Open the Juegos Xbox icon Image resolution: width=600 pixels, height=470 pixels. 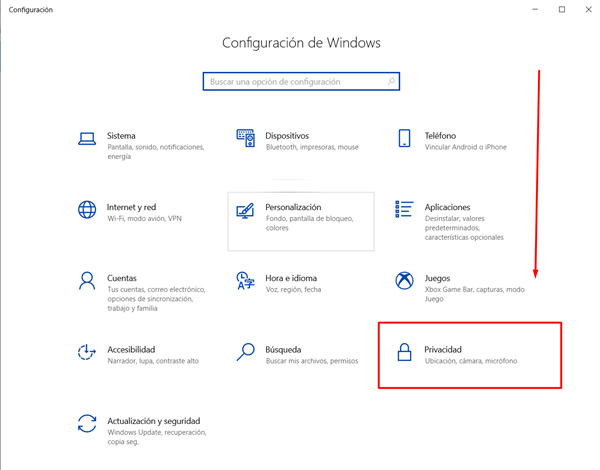pos(404,281)
